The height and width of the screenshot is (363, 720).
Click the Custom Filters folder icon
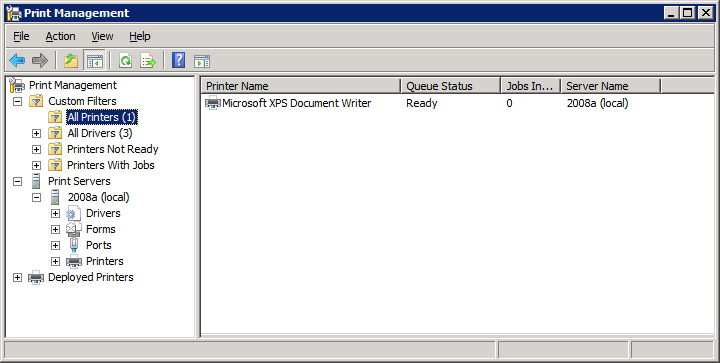(x=36, y=101)
